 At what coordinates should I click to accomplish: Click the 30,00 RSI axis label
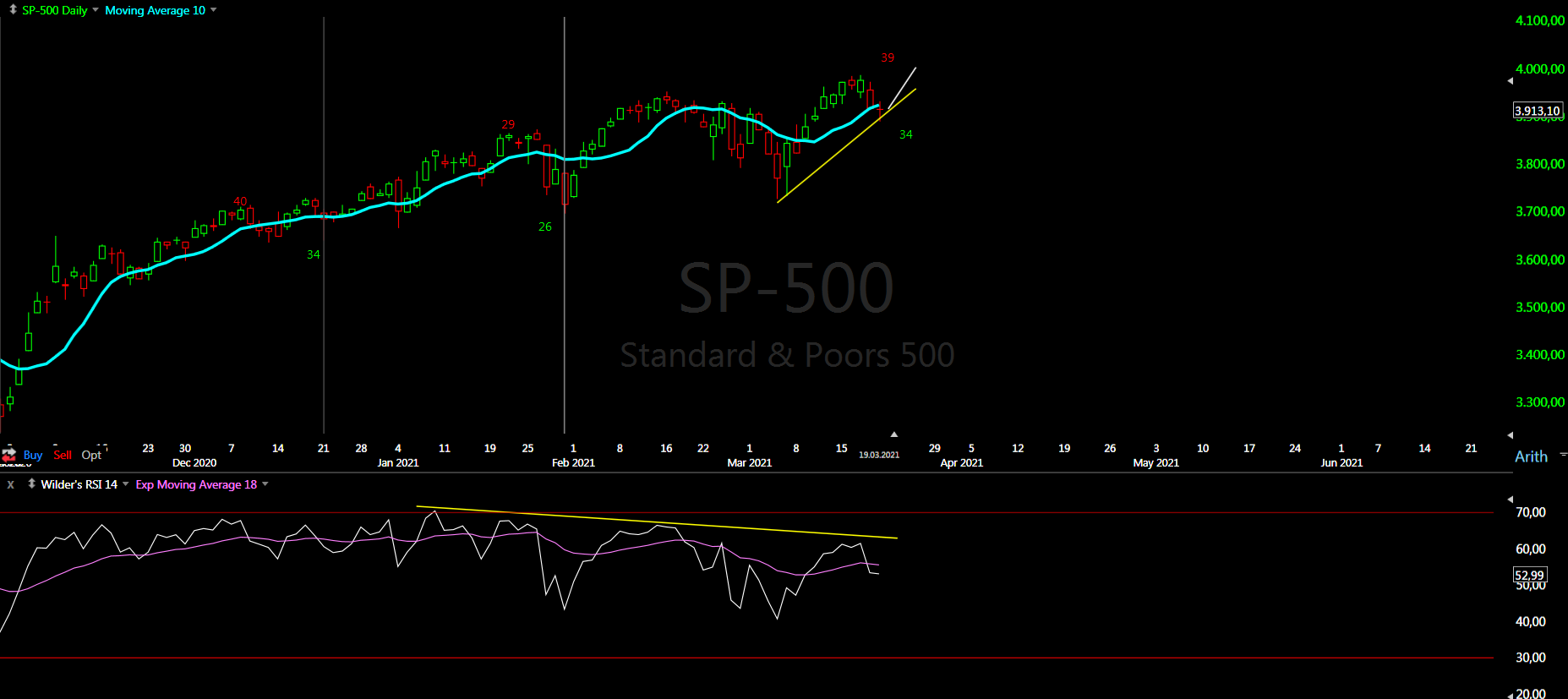[1531, 658]
